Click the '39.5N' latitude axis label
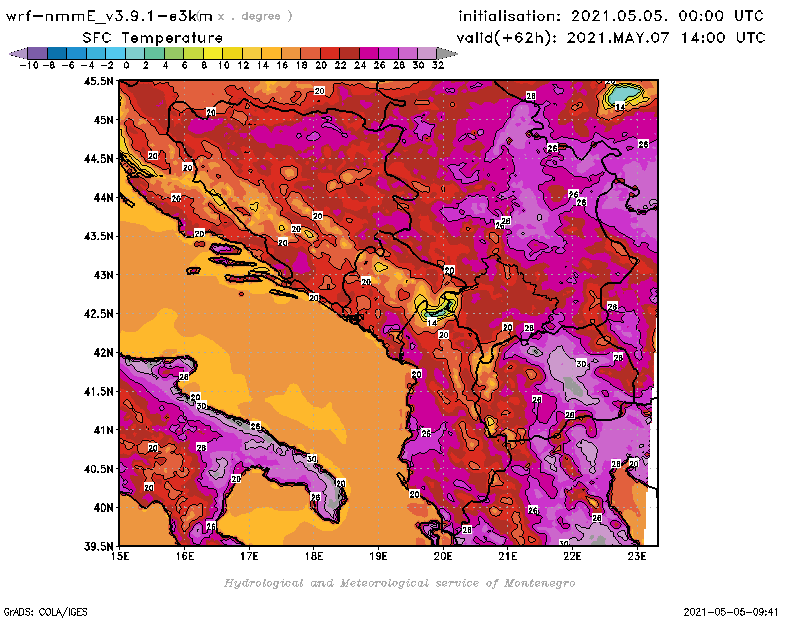 tap(99, 547)
